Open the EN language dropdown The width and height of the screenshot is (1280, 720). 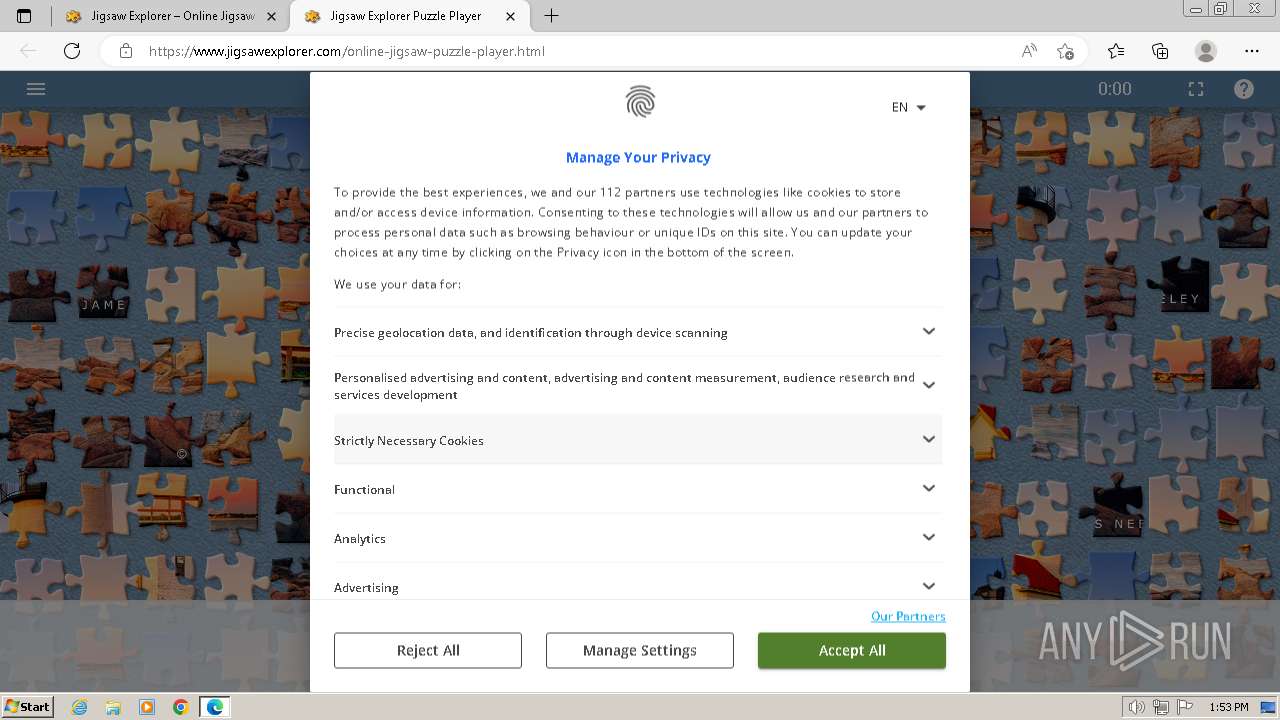tap(908, 107)
